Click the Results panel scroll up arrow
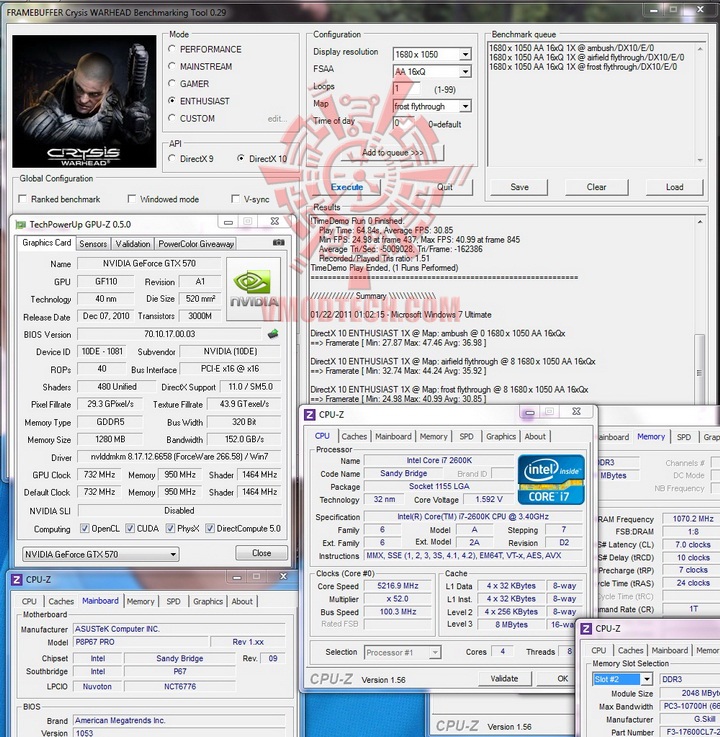Screen dimensions: 720x737 pyautogui.click(x=700, y=222)
